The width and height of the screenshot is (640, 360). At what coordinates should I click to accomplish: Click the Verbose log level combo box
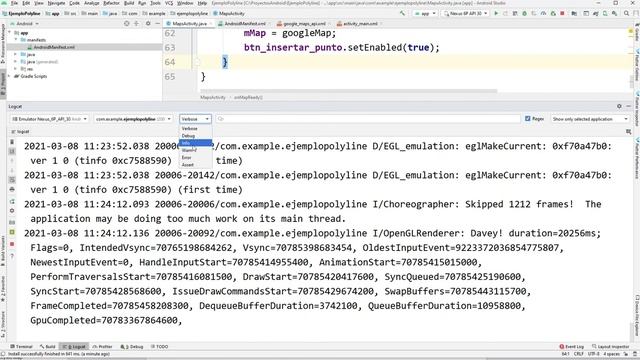click(195, 119)
